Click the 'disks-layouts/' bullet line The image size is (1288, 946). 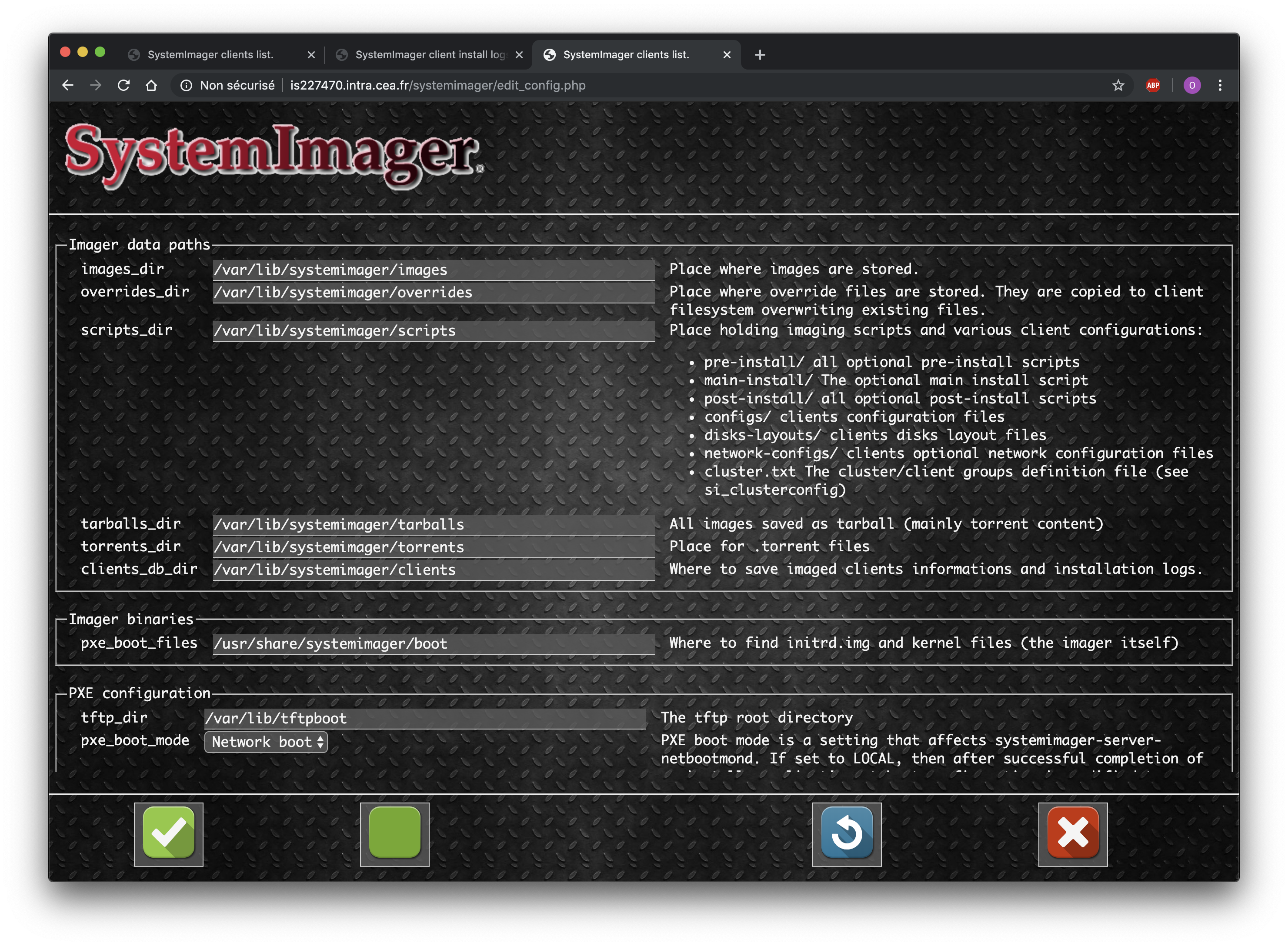[x=874, y=436]
